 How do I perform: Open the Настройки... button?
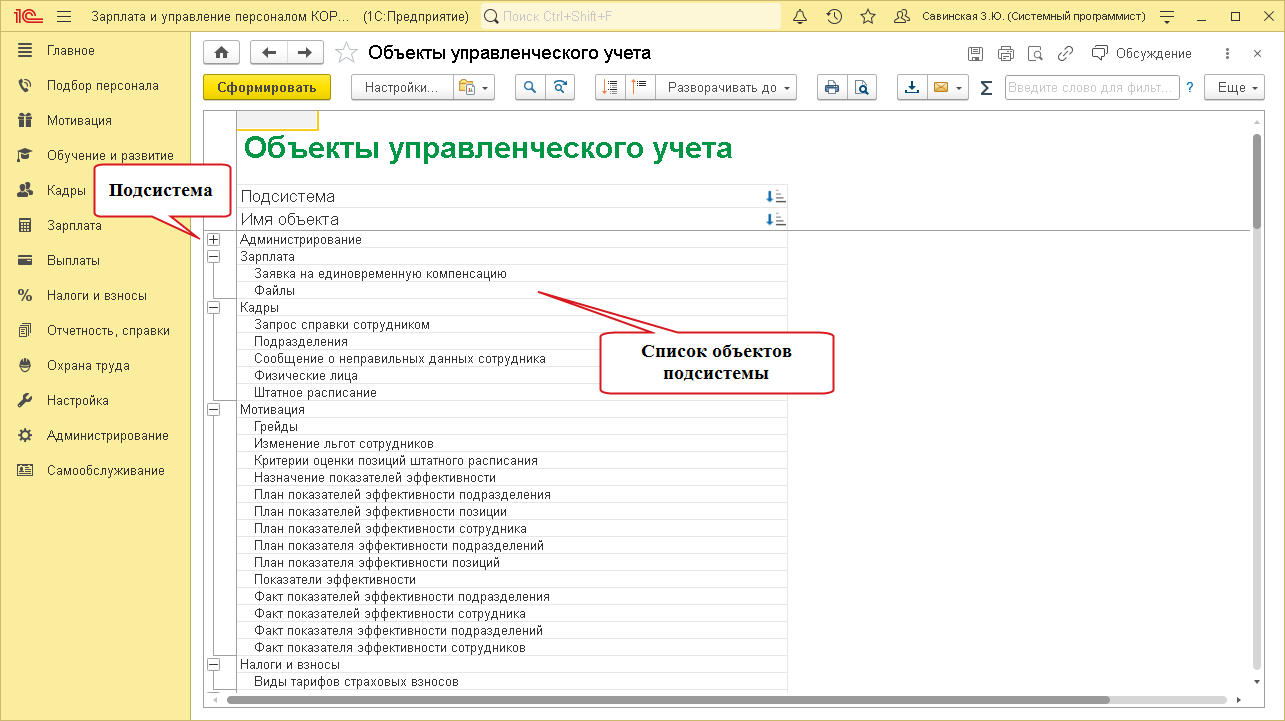click(x=401, y=88)
